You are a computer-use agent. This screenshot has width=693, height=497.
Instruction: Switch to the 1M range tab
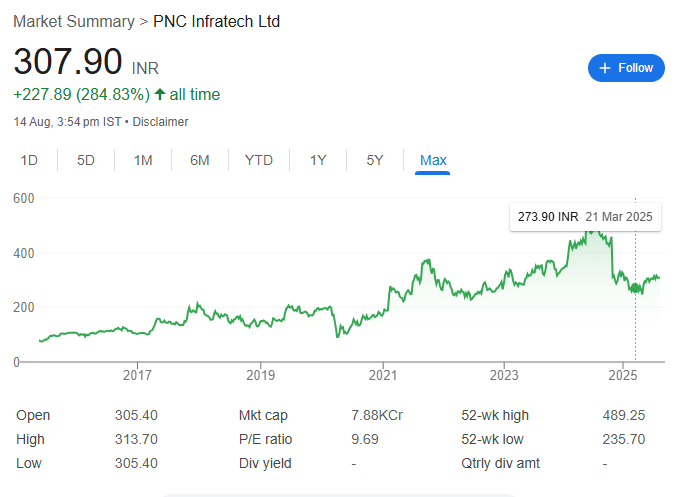click(143, 160)
